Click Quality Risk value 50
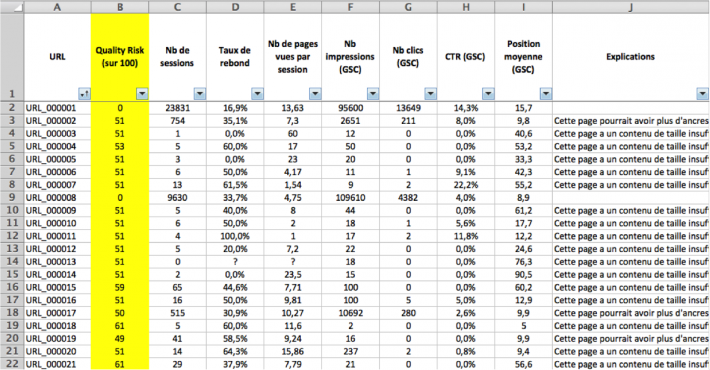The width and height of the screenshot is (710, 370). pos(120,313)
